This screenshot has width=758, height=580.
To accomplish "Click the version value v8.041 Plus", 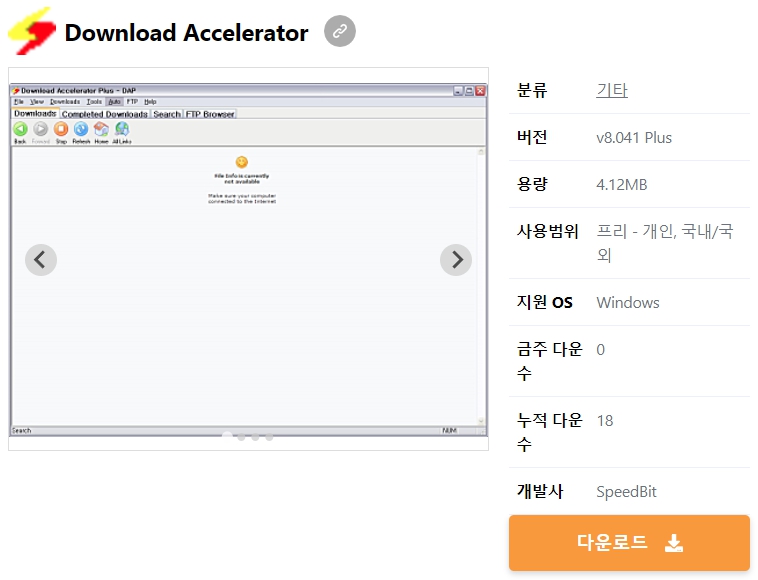I will pos(634,138).
